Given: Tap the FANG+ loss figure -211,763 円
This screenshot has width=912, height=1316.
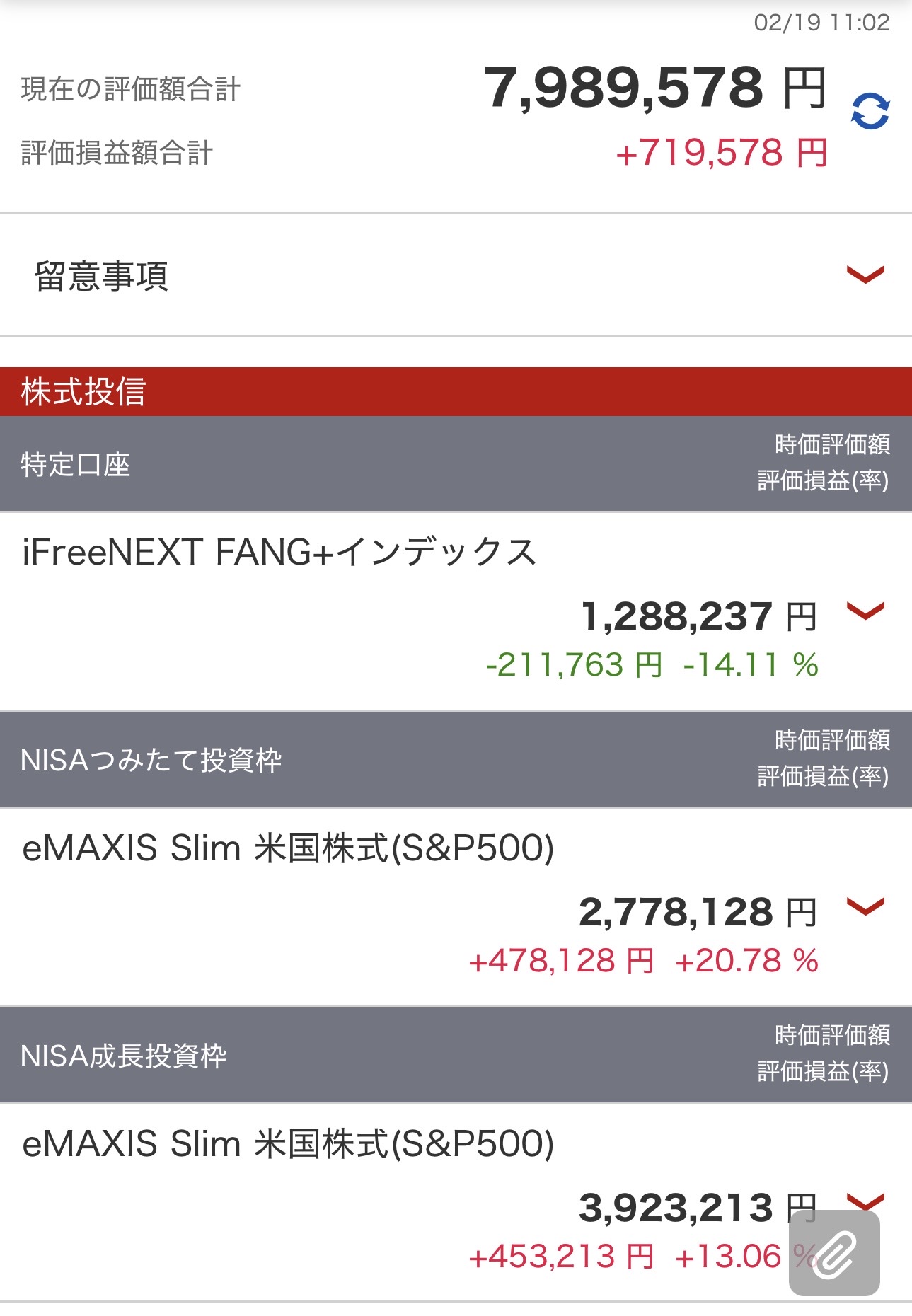Looking at the screenshot, I should pyautogui.click(x=574, y=665).
